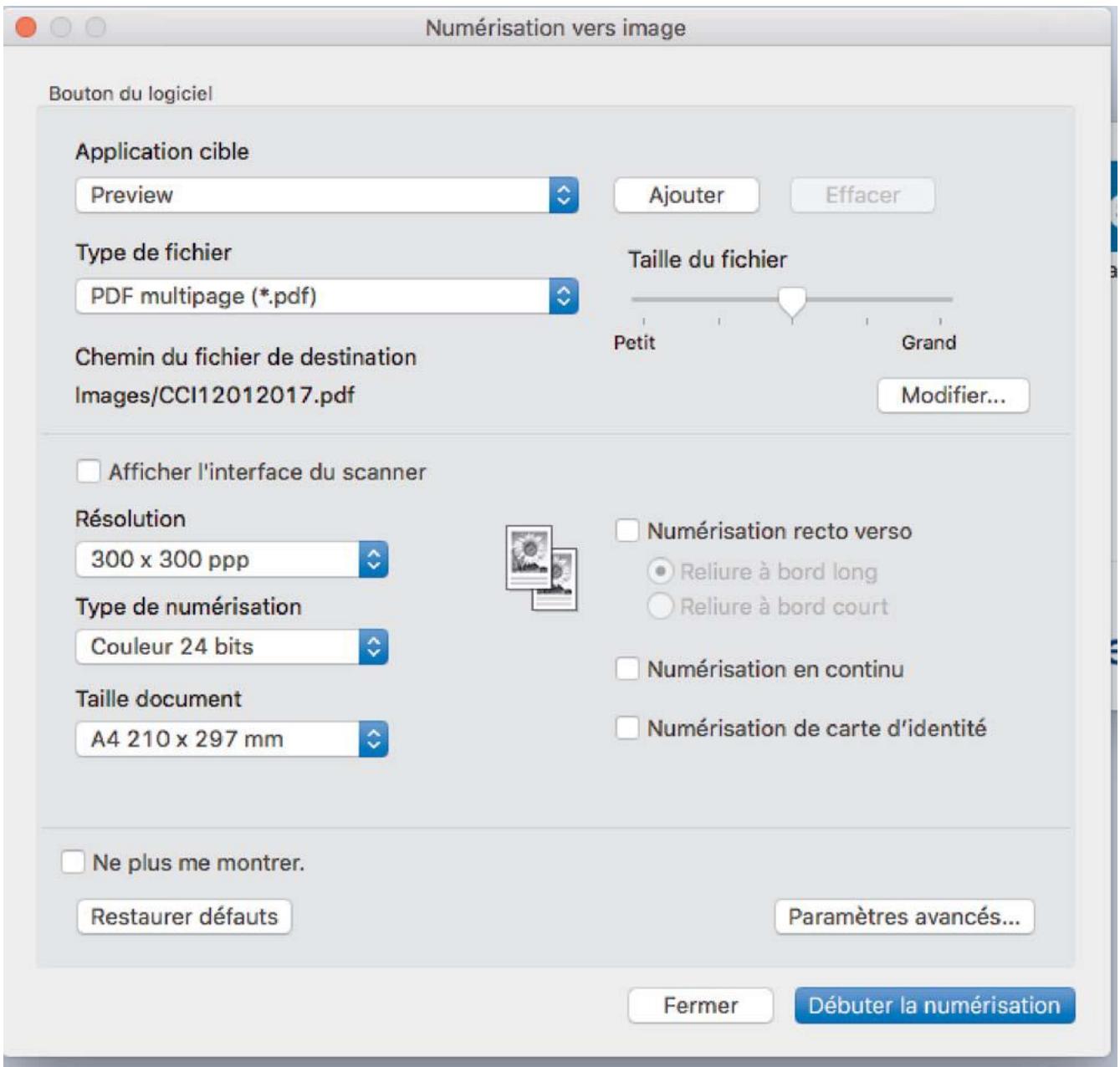Click the Numérisation vers image window title
The width and height of the screenshot is (1120, 1067).
tap(555, 28)
